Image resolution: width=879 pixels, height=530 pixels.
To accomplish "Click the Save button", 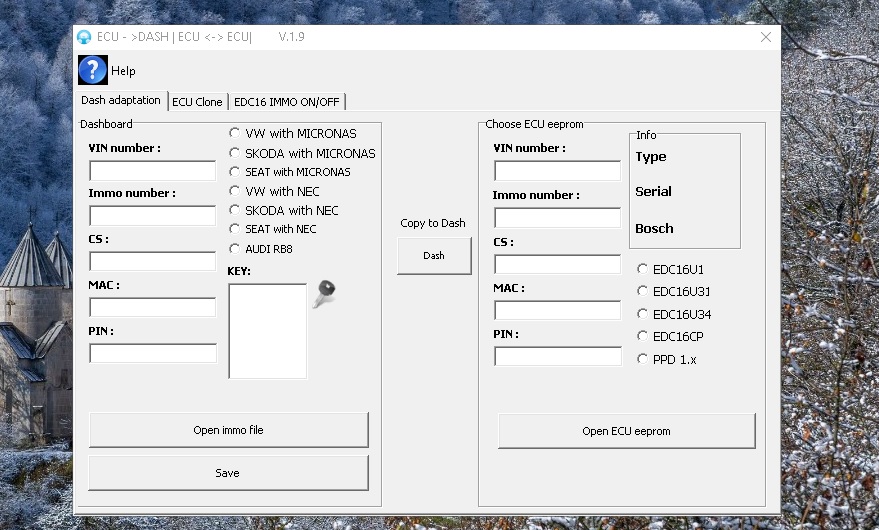I will pos(228,473).
